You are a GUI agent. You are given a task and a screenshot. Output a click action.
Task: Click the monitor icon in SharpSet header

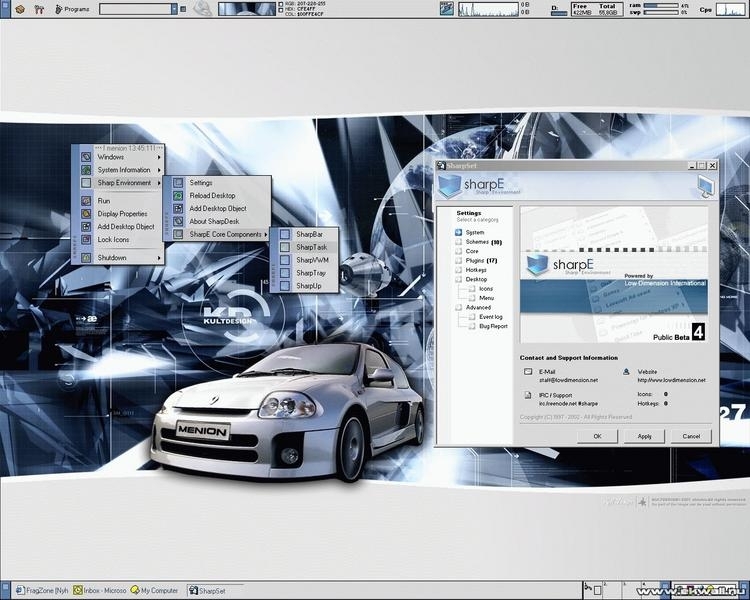(x=706, y=186)
